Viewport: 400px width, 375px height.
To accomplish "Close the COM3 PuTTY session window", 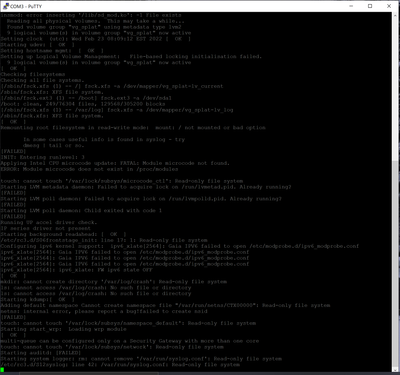I will (389, 6).
